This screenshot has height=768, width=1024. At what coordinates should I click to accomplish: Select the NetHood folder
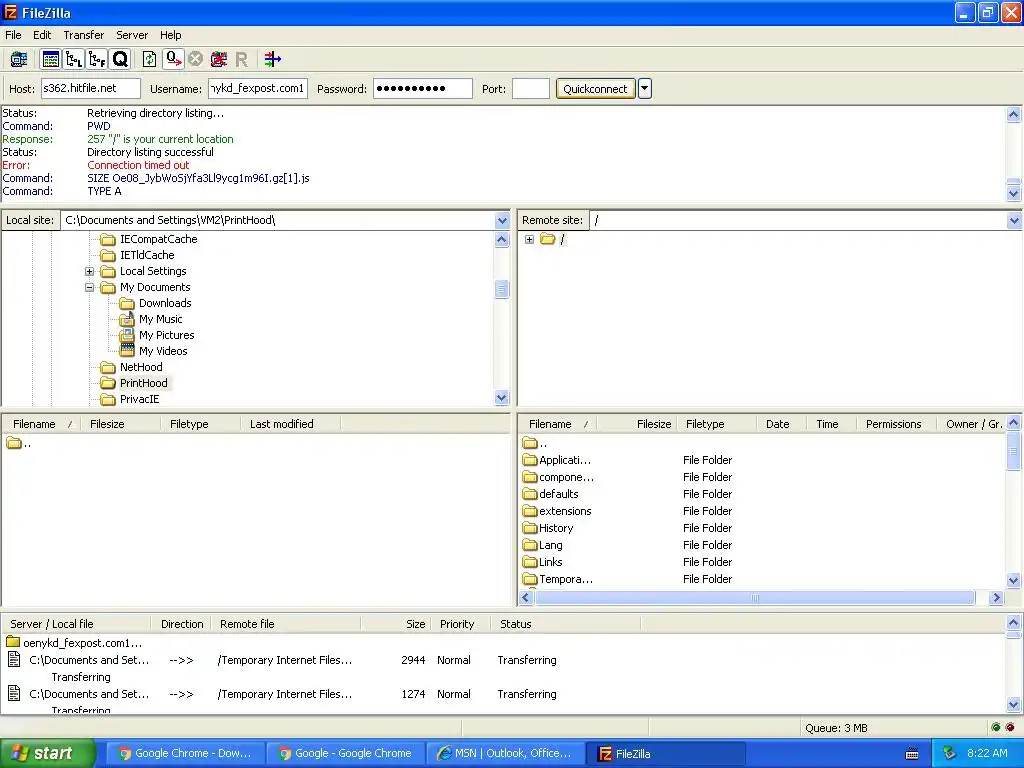tap(140, 367)
